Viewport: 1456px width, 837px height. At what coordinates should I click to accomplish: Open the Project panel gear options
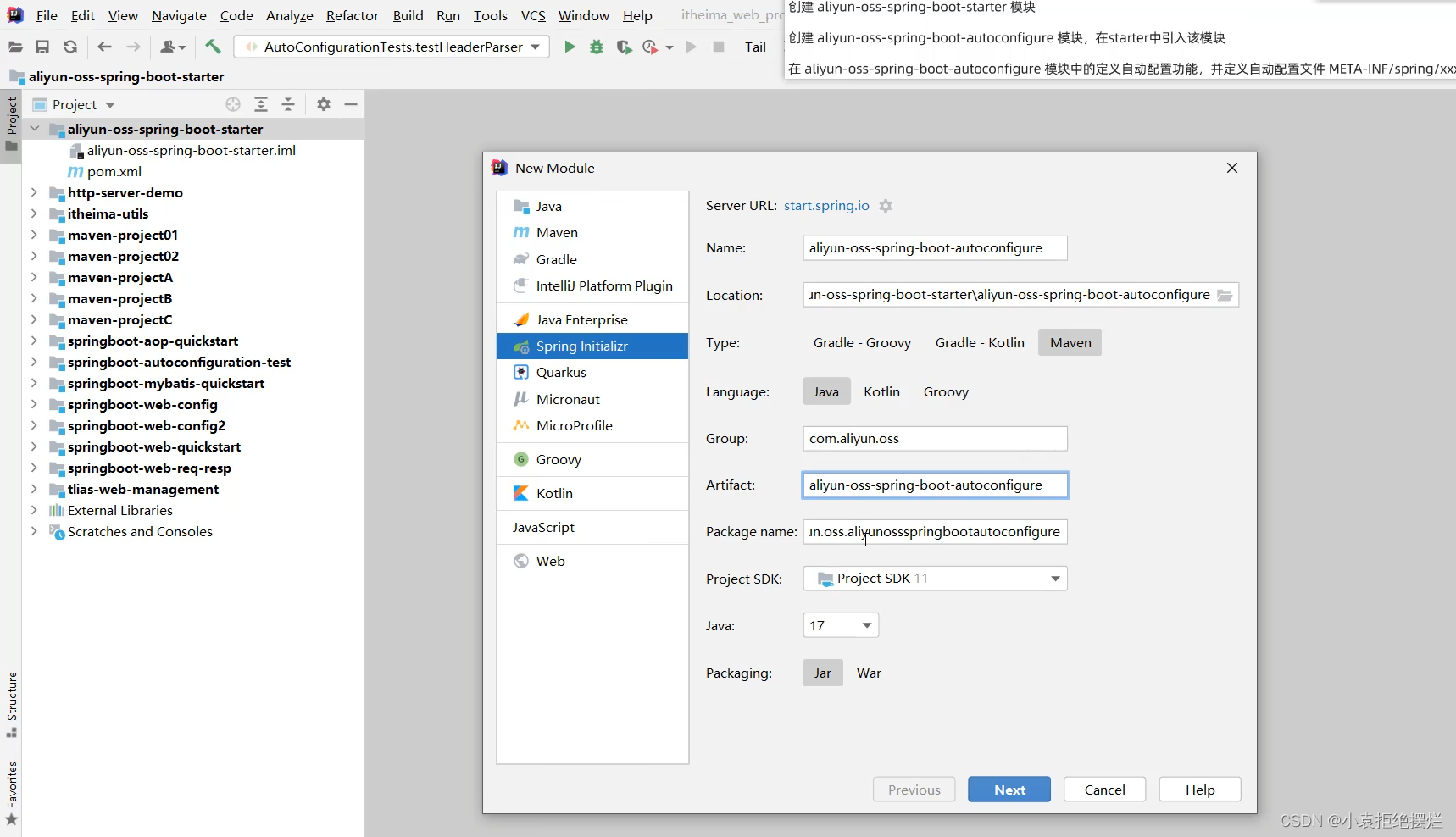point(324,104)
